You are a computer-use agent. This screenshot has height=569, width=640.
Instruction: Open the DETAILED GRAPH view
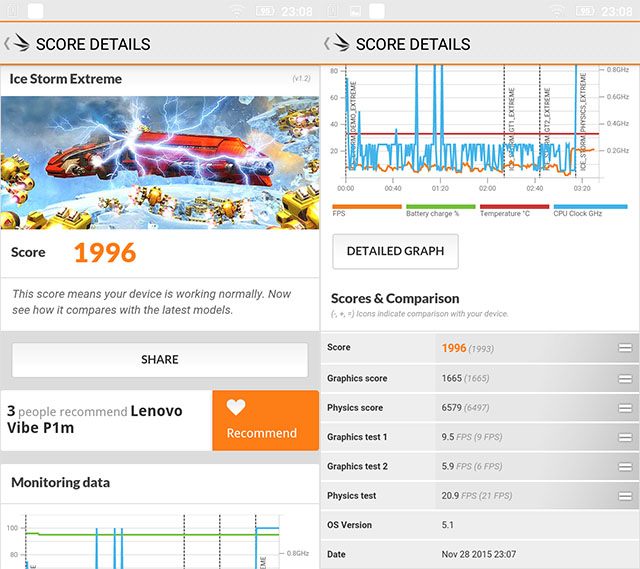[x=395, y=251]
